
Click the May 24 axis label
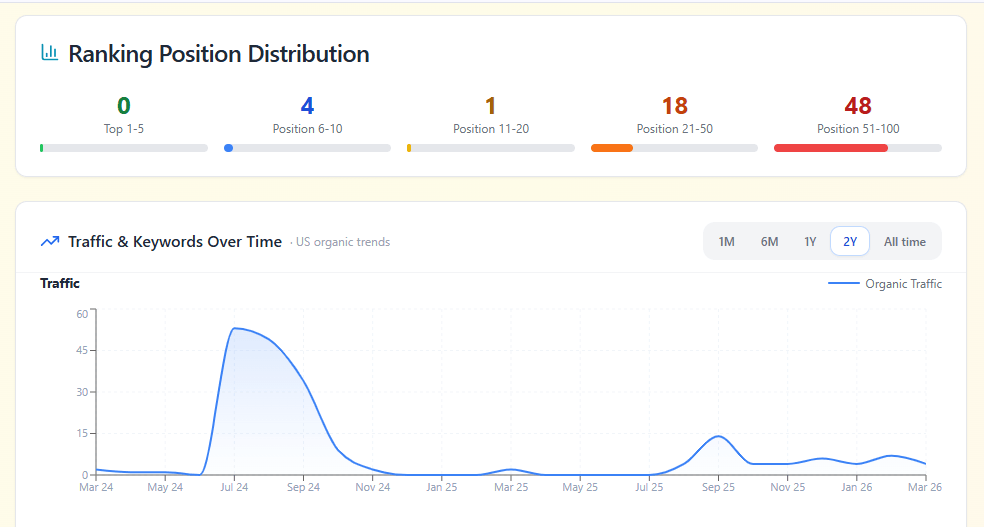click(x=165, y=487)
